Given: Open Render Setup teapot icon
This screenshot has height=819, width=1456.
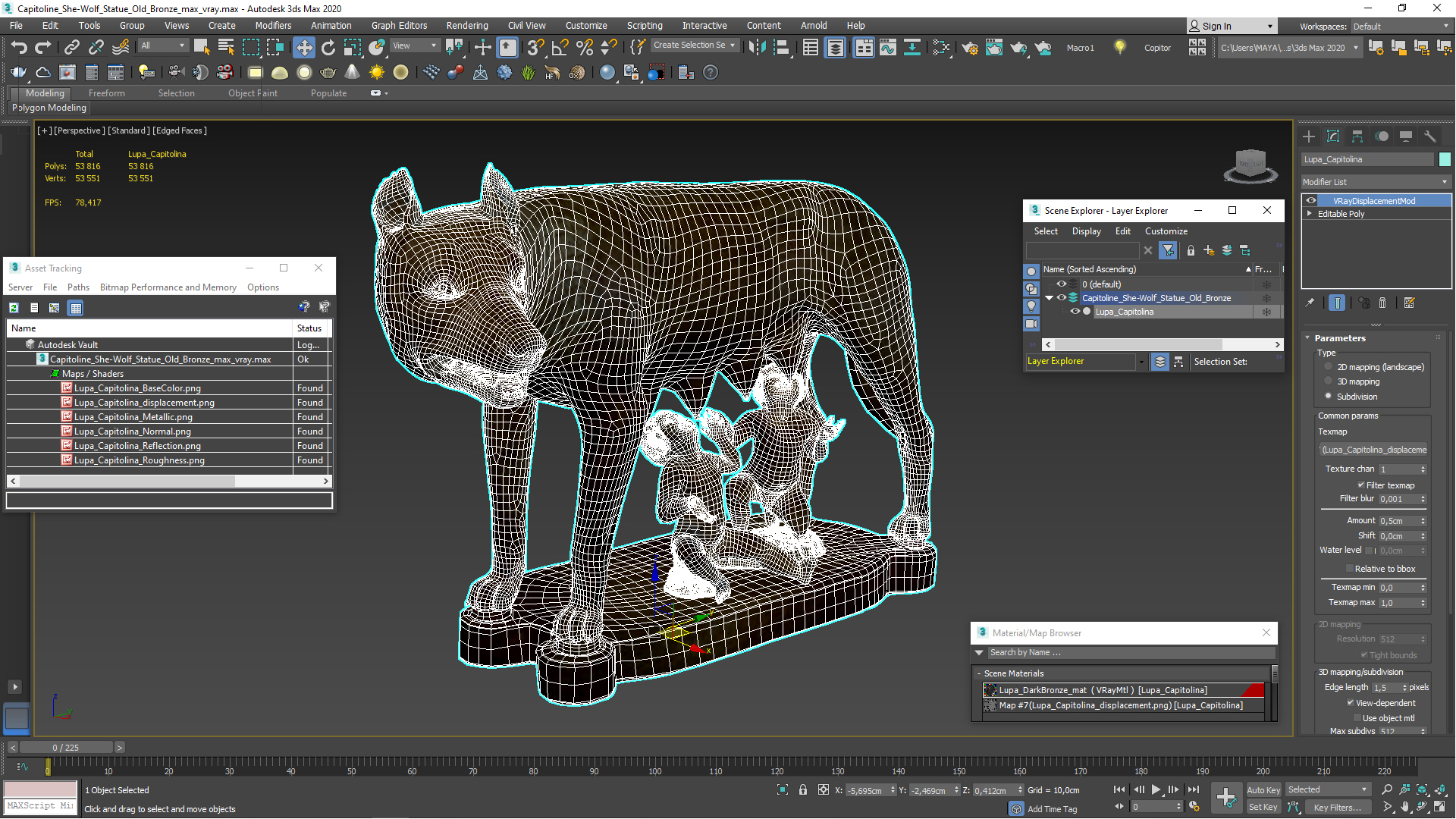Looking at the screenshot, I should pyautogui.click(x=970, y=48).
